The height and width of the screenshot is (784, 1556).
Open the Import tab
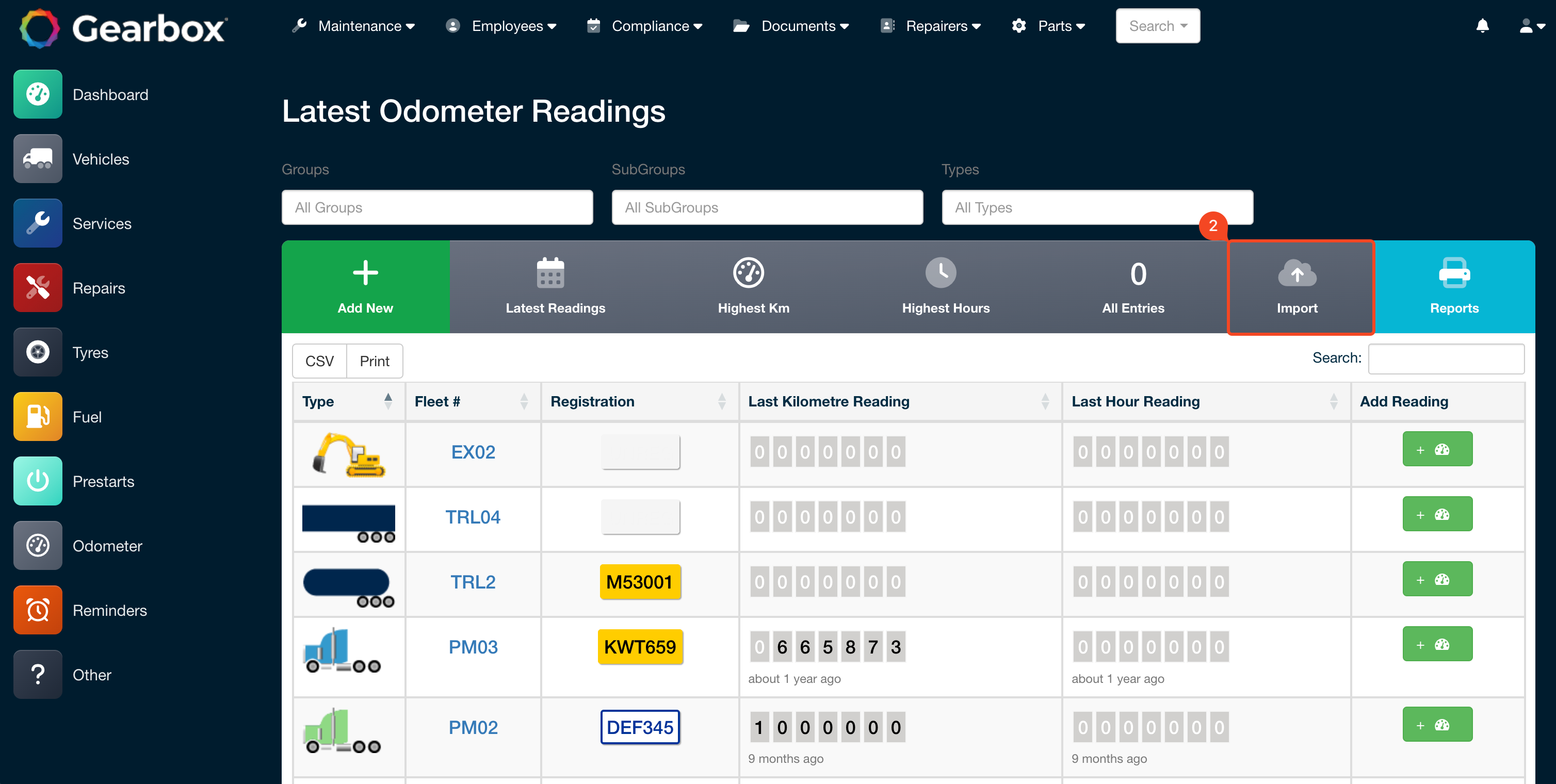1301,287
